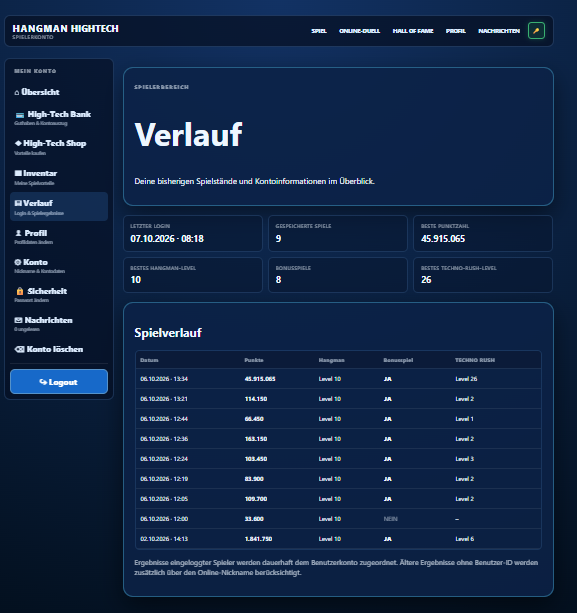Open the Spiel page in the top navigation
Screen dimensions: 577x613
(319, 31)
